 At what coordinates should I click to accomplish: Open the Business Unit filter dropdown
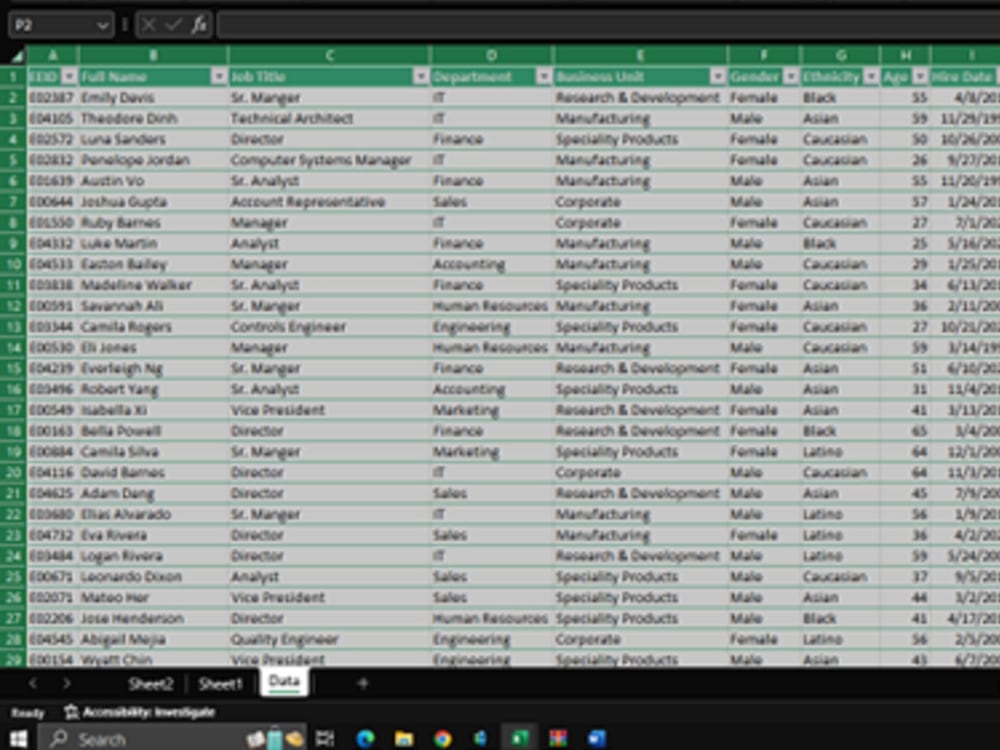pyautogui.click(x=717, y=77)
